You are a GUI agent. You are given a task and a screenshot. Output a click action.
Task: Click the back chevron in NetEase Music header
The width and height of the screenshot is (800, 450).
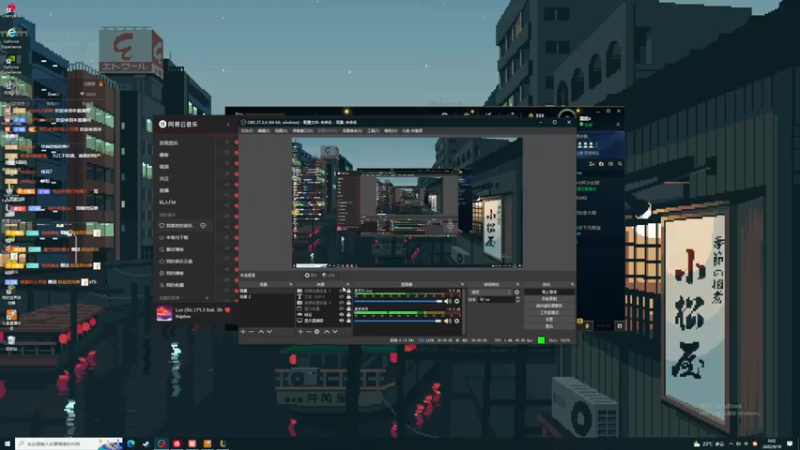click(x=228, y=124)
